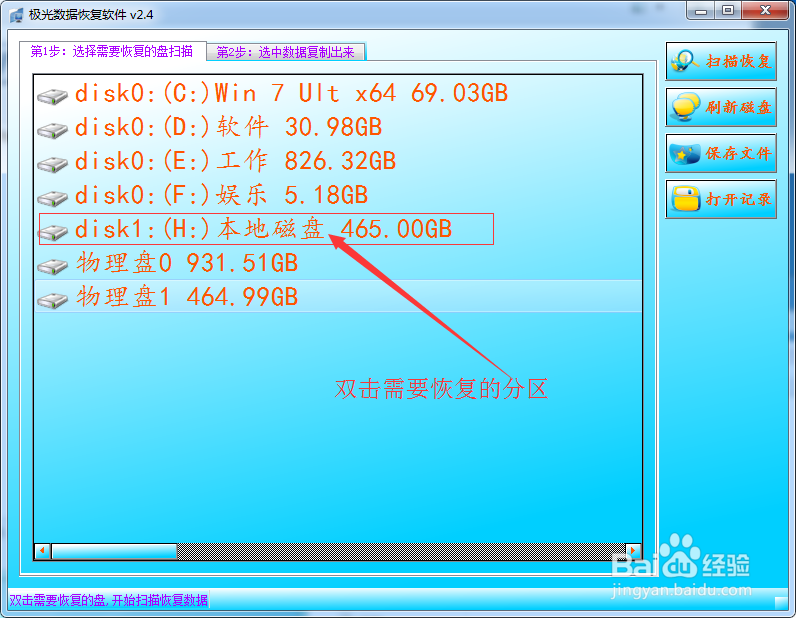Click drive icon beside C: Win 7 row

click(x=52, y=96)
